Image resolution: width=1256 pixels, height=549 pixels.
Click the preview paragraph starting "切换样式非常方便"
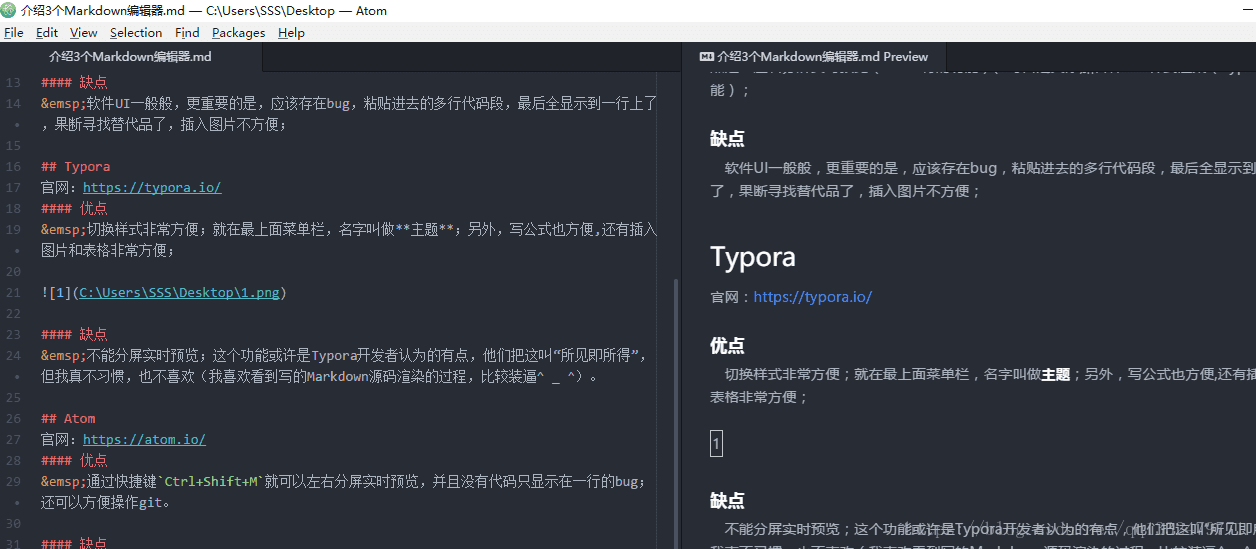(x=983, y=386)
